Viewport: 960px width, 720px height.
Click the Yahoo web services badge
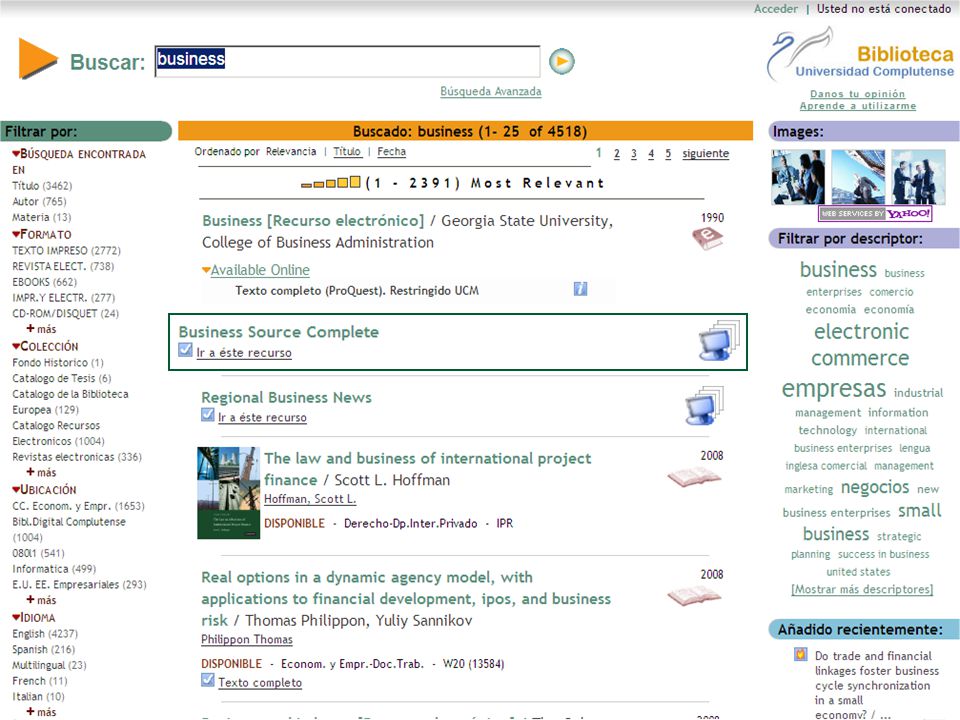875,214
